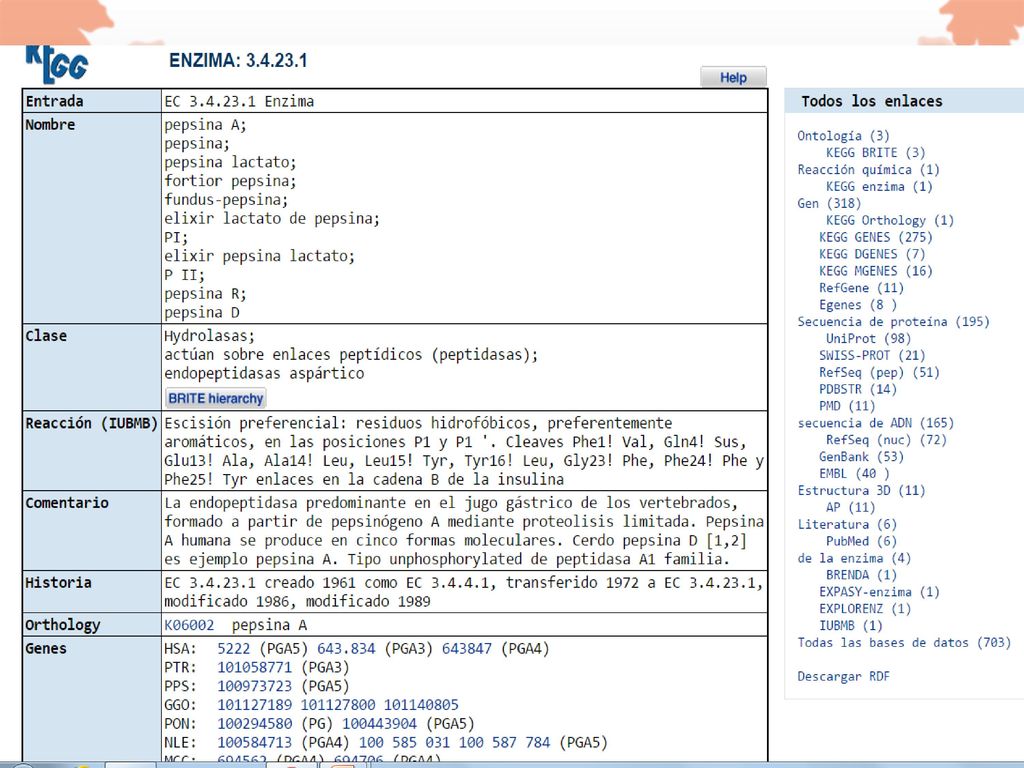The width and height of the screenshot is (1024, 768).
Task: Open the KEGG Orthology (1) link
Action: [889, 221]
